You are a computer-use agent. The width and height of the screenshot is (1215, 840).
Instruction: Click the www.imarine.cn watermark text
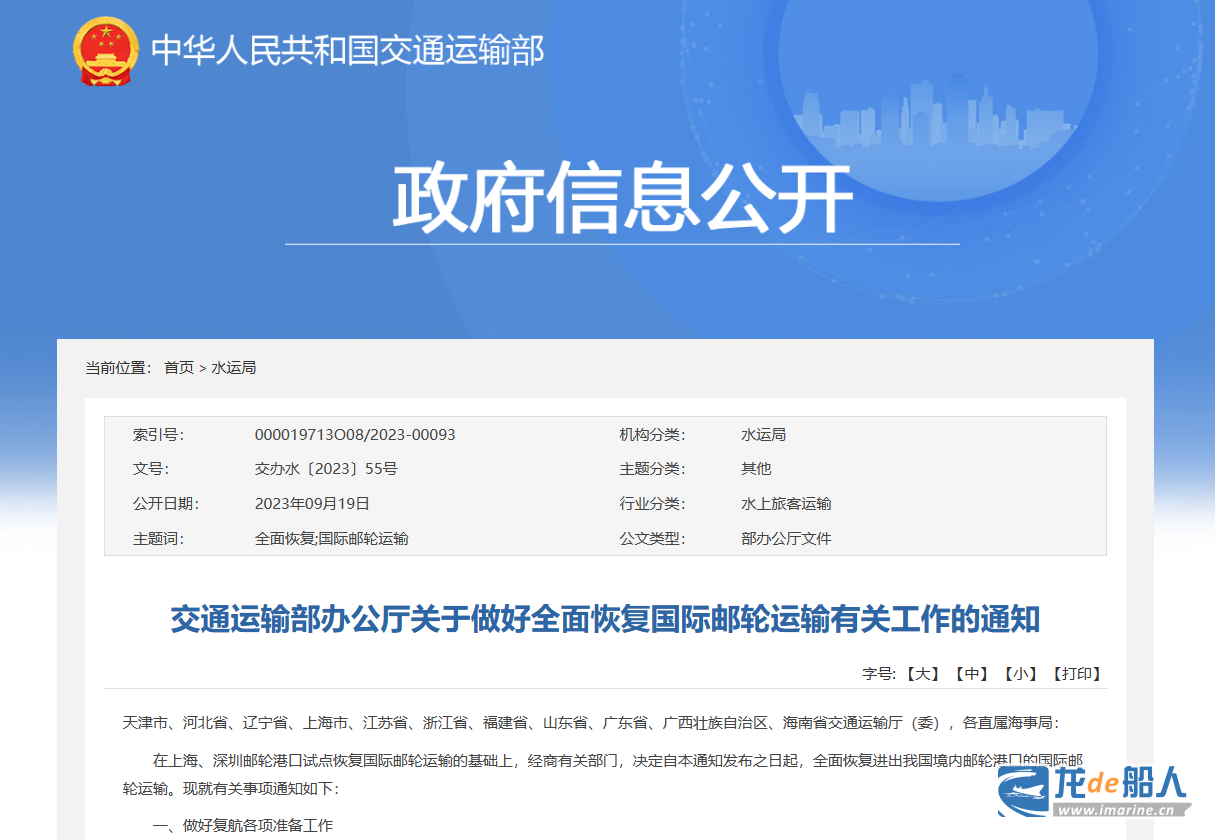click(1122, 810)
